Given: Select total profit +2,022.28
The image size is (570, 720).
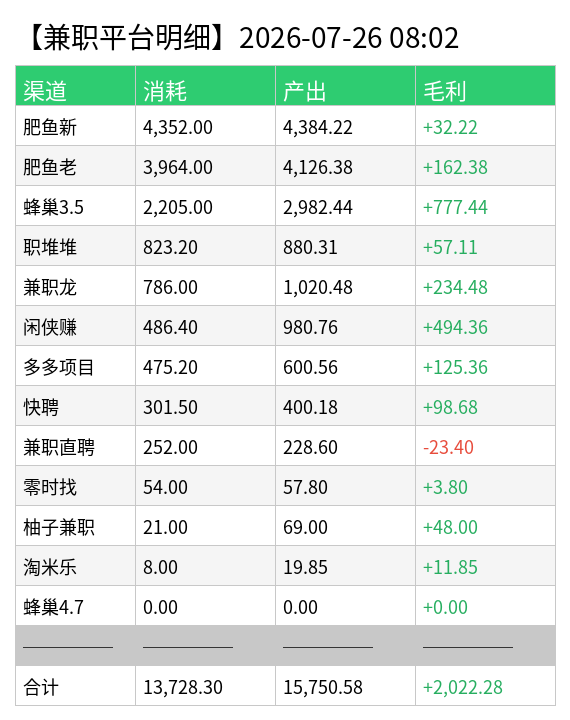Looking at the screenshot, I should [463, 687].
